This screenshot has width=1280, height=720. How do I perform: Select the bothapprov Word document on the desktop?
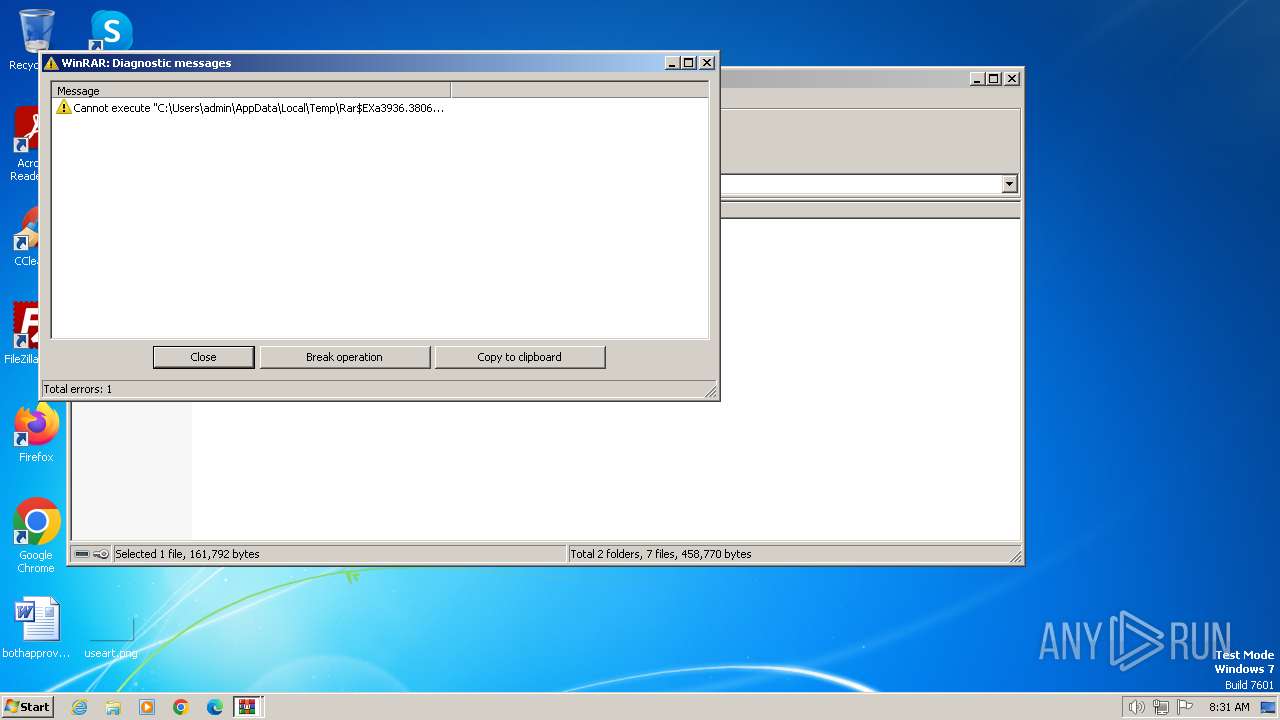[37, 628]
